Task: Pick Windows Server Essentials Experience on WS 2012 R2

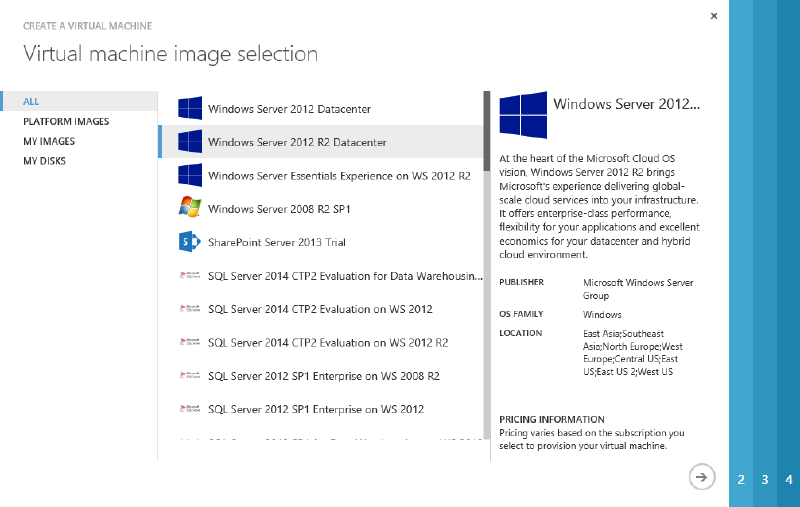Action: pyautogui.click(x=320, y=175)
